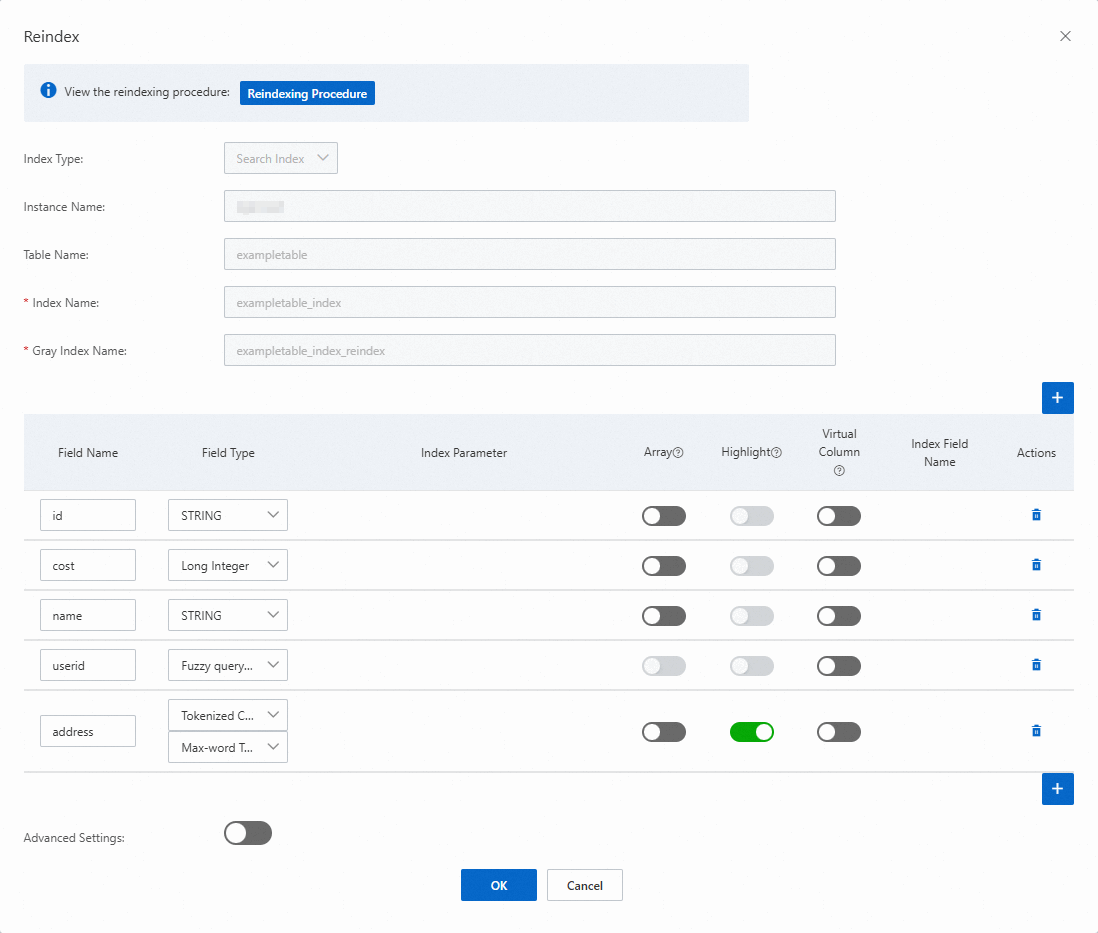Delete the id field row
Image resolution: width=1098 pixels, height=933 pixels.
(1036, 516)
